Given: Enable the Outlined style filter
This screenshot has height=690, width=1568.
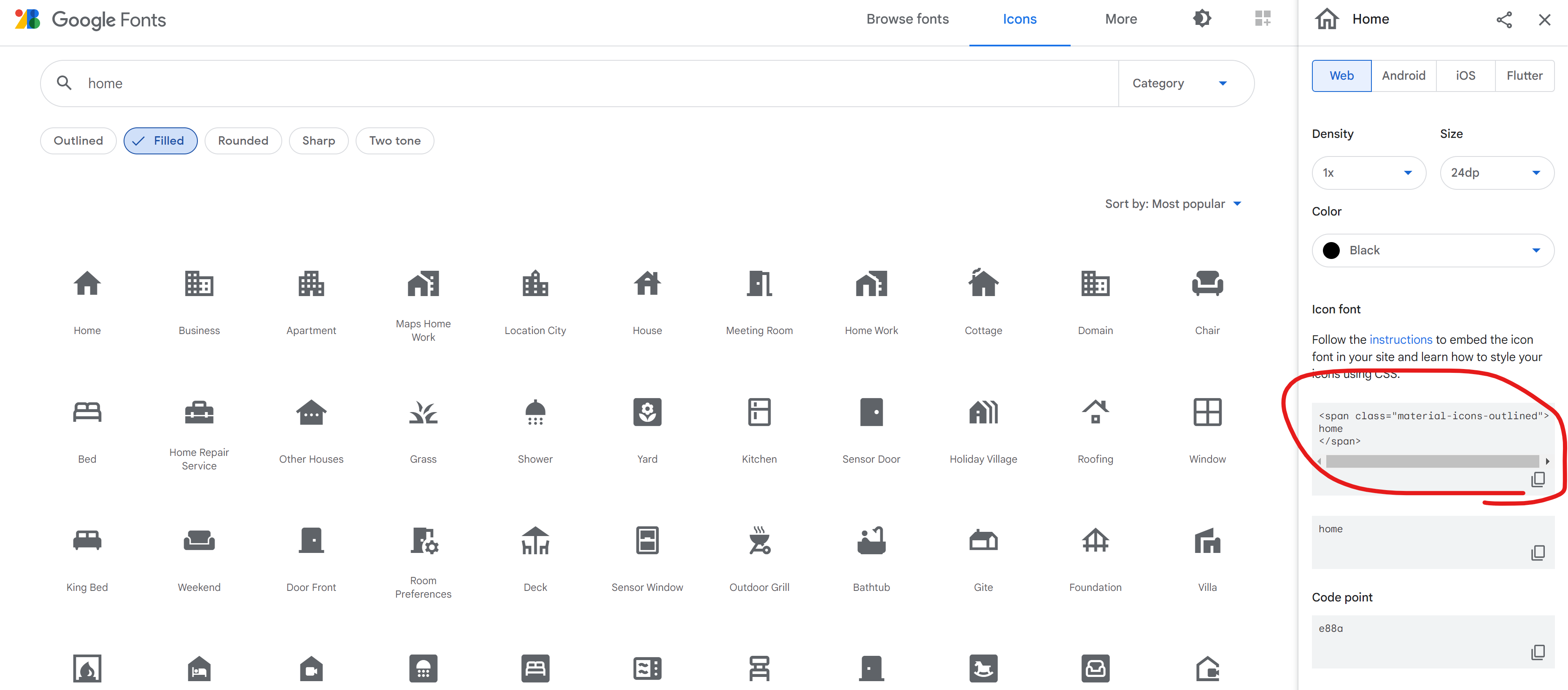Looking at the screenshot, I should [78, 140].
